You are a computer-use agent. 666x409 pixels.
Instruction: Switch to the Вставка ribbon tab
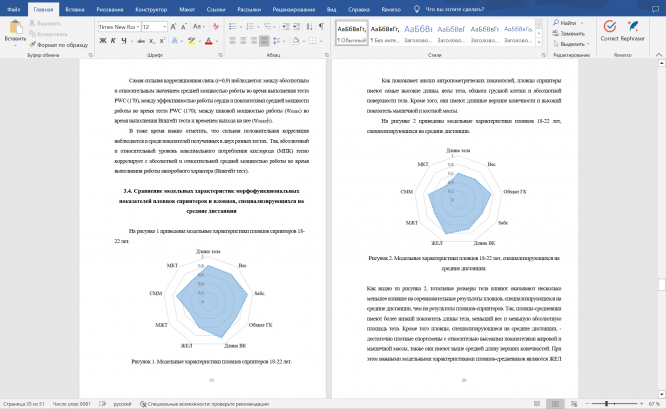[75, 9]
